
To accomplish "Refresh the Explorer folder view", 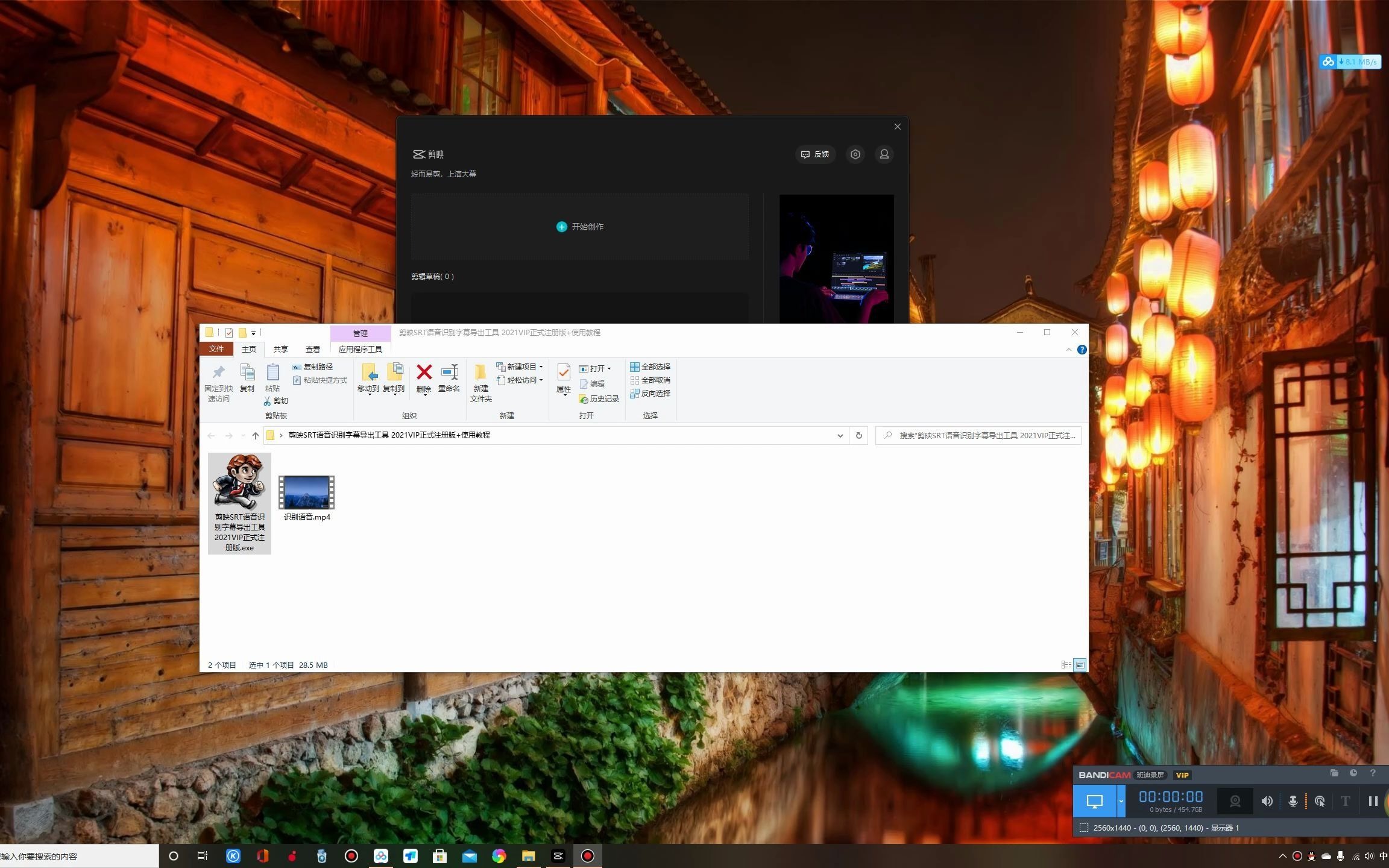I will (858, 435).
